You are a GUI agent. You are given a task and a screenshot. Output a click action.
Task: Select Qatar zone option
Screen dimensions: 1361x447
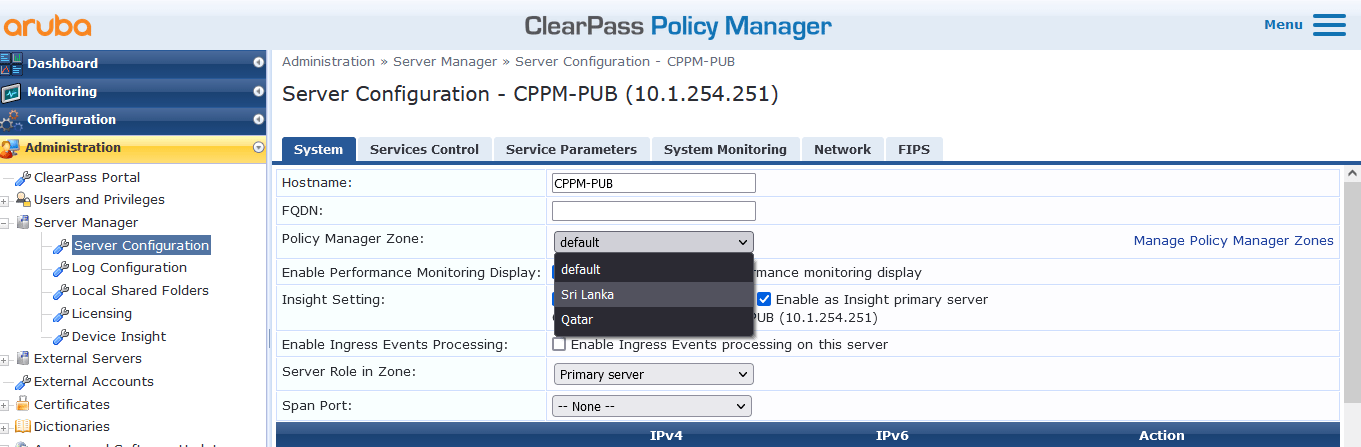pos(654,320)
